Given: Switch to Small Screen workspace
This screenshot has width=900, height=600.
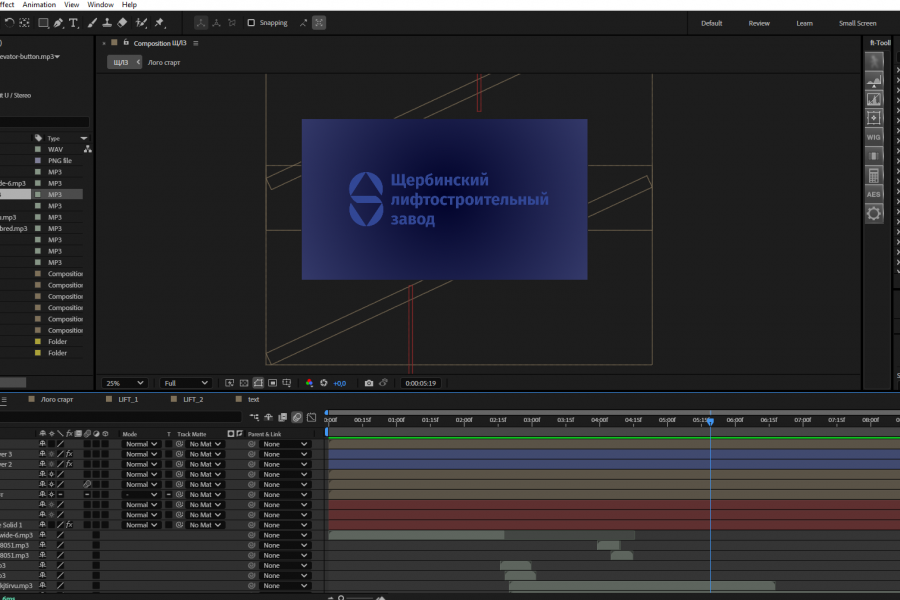Looking at the screenshot, I should pyautogui.click(x=858, y=24).
